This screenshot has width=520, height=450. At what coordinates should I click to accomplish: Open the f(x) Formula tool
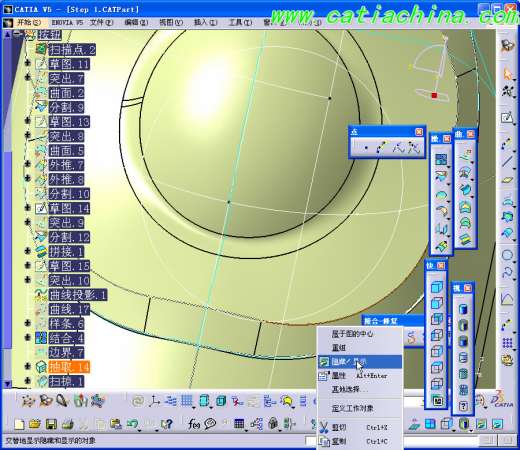194,424
